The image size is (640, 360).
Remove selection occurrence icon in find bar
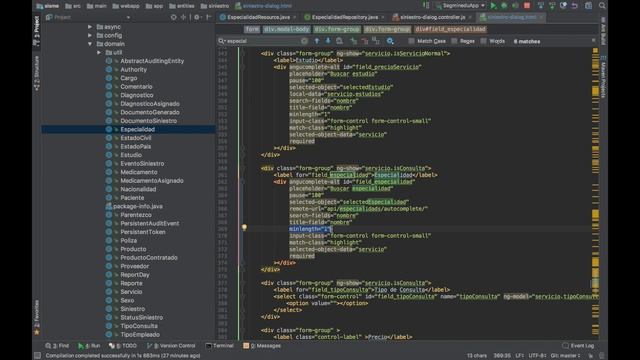pos(364,41)
